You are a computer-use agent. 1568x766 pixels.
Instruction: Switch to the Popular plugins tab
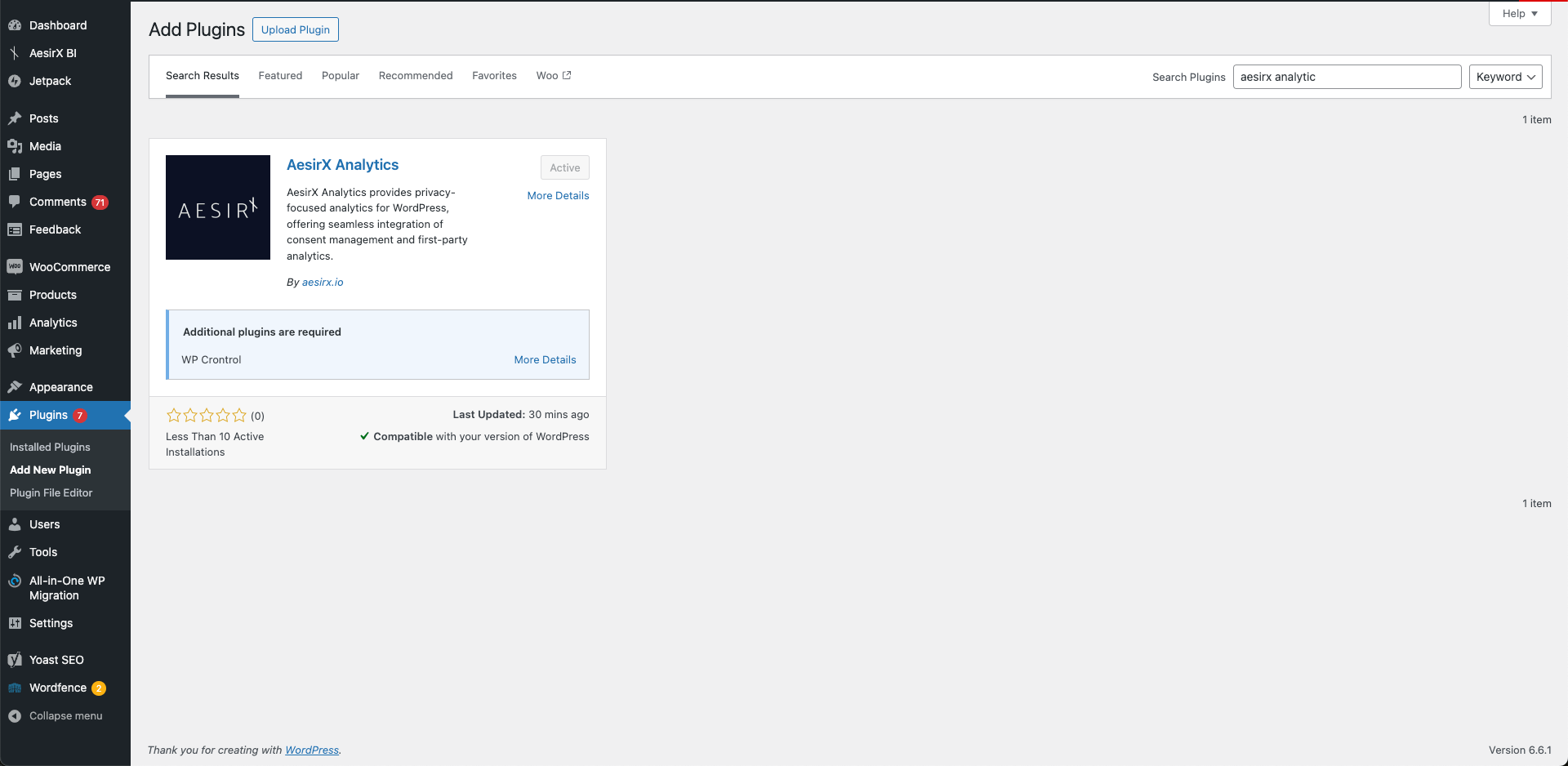[341, 75]
